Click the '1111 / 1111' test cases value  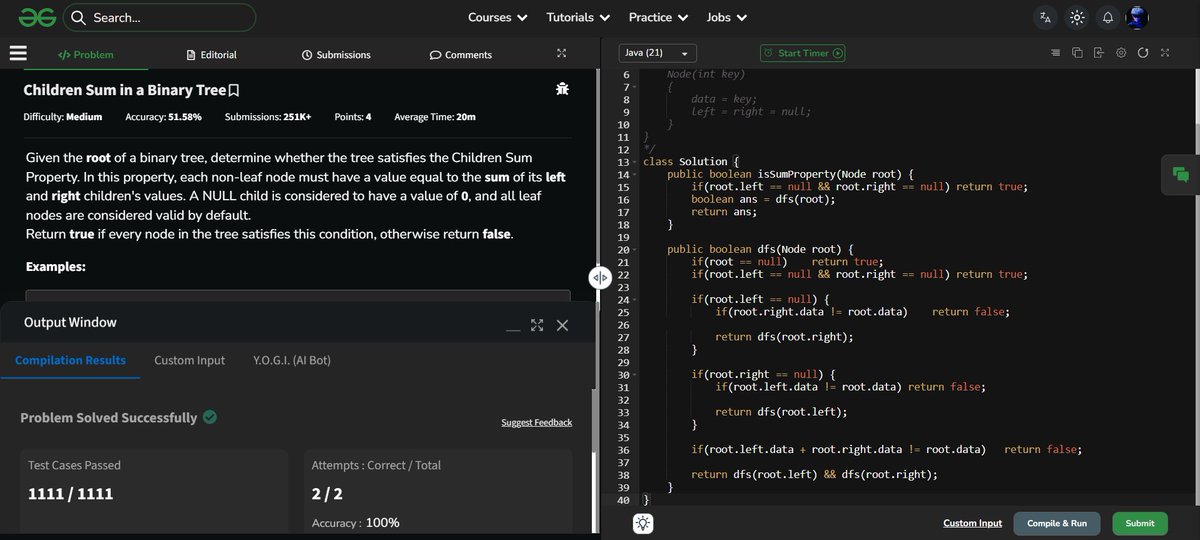(71, 494)
